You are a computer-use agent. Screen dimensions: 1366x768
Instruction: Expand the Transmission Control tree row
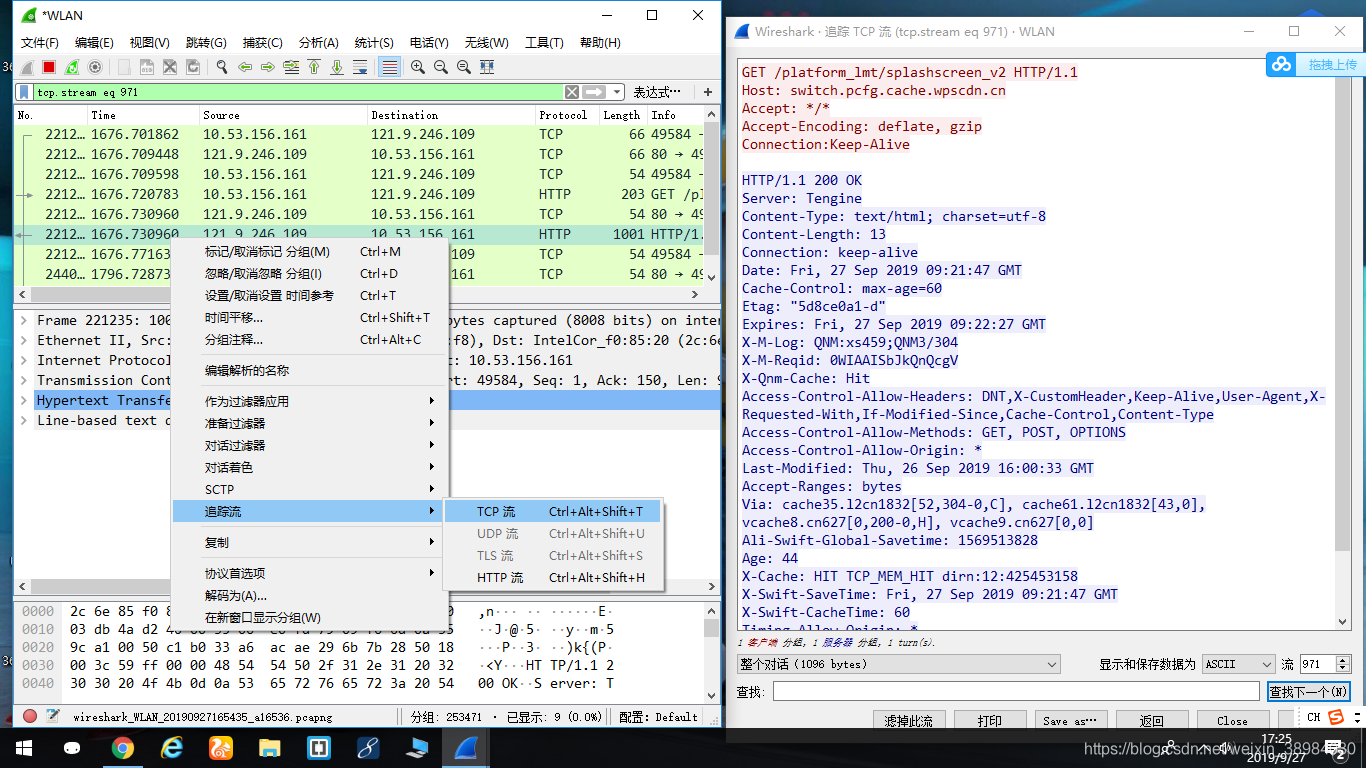26,380
